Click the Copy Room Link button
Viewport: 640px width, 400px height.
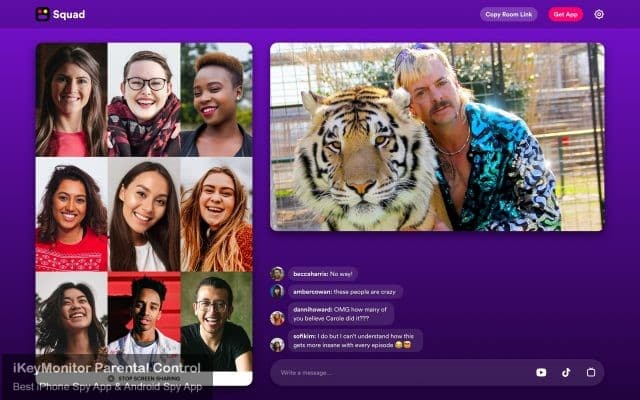509,14
